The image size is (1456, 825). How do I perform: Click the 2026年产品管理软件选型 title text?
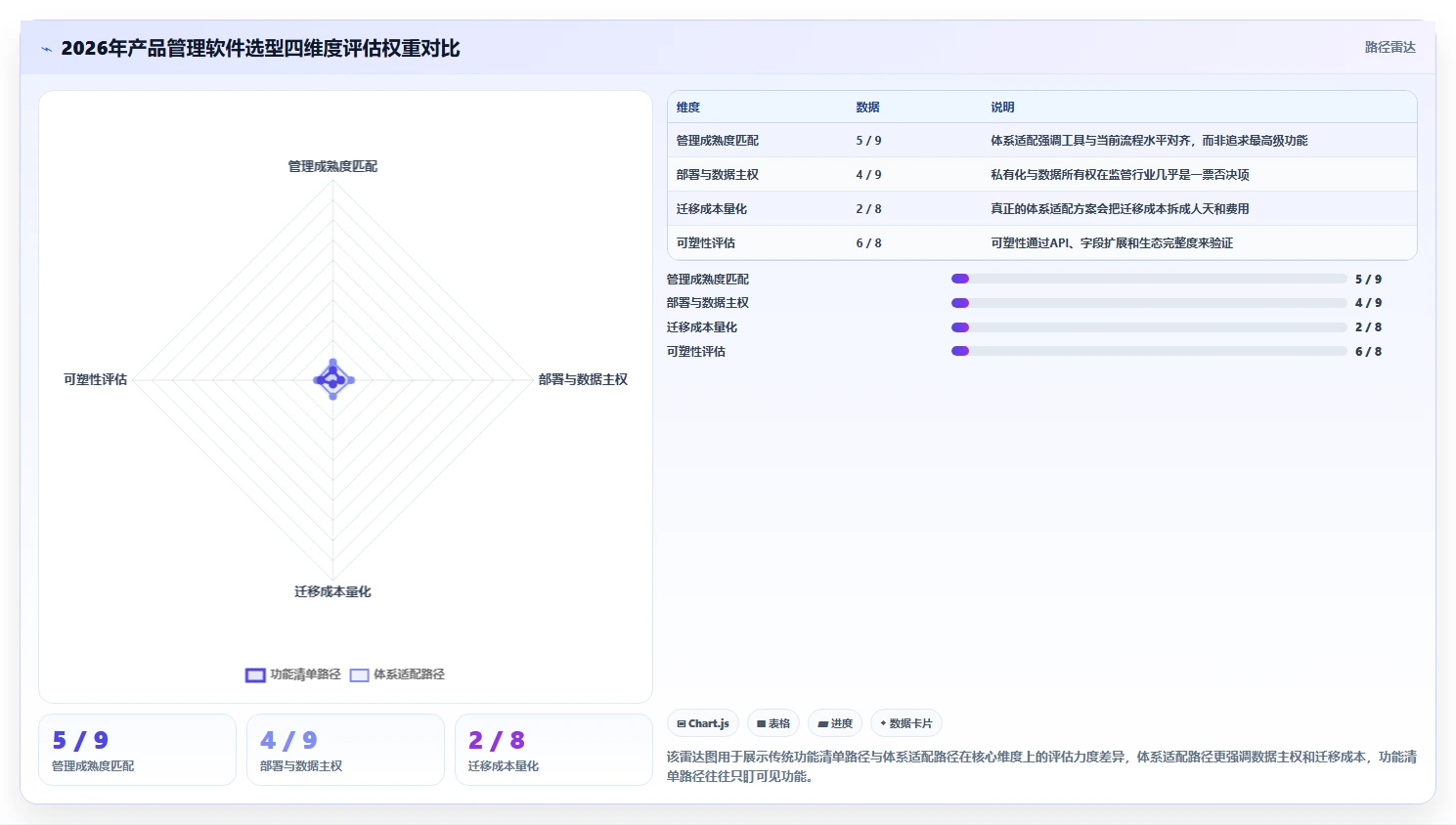(260, 48)
